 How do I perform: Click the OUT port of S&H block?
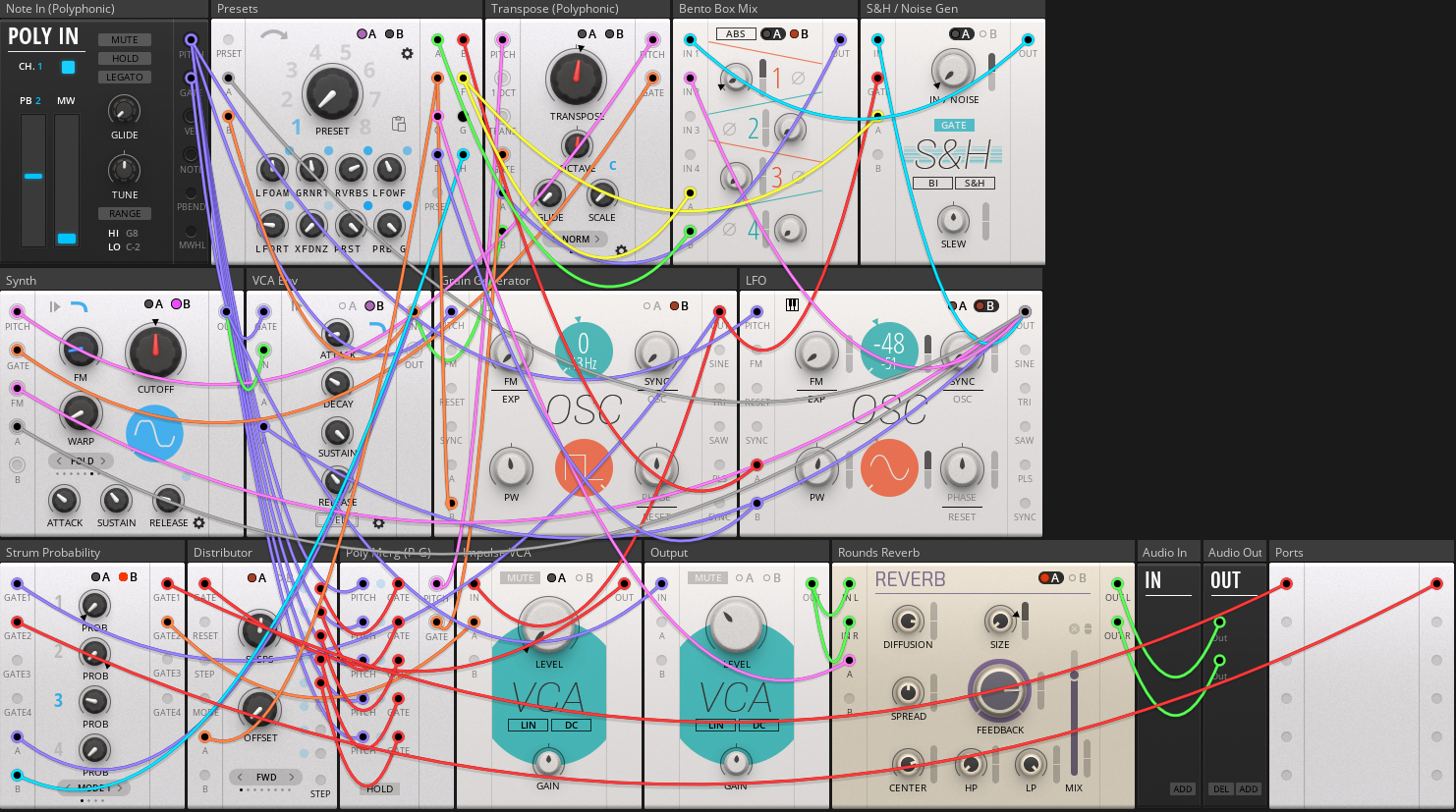1028,40
